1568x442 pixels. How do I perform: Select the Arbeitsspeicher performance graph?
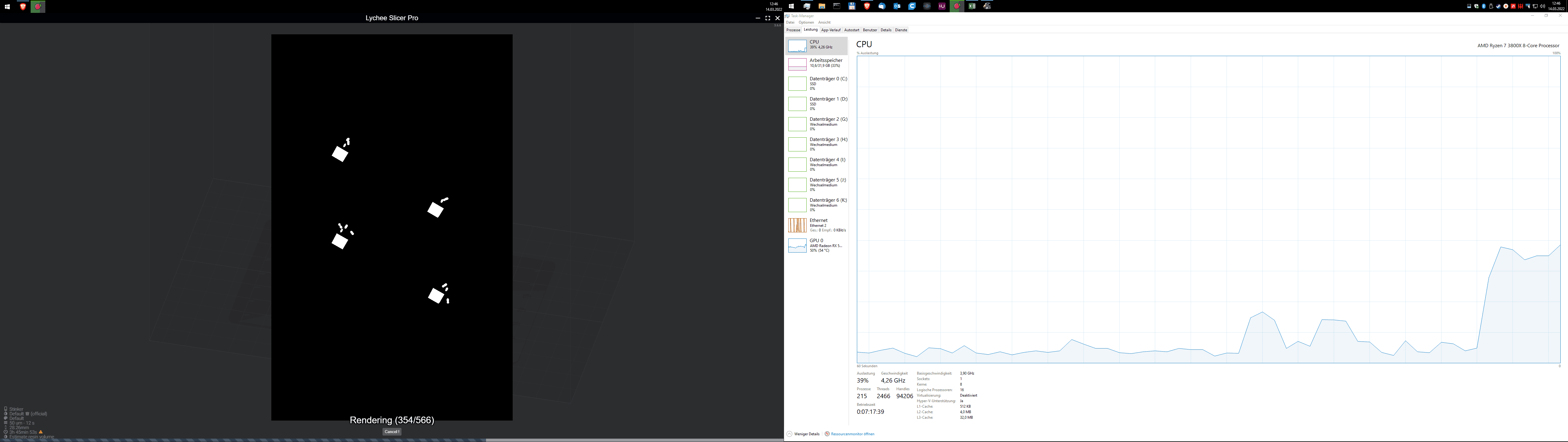coord(816,63)
